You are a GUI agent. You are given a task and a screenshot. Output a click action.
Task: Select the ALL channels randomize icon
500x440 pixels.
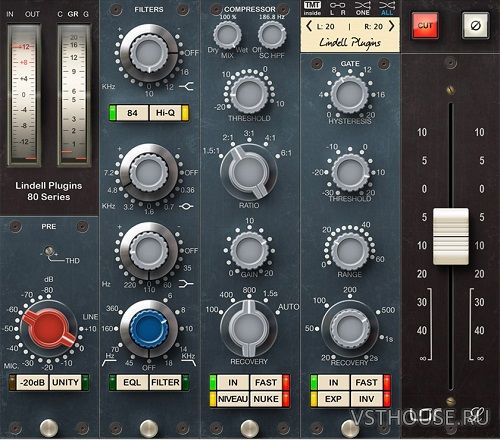387,8
